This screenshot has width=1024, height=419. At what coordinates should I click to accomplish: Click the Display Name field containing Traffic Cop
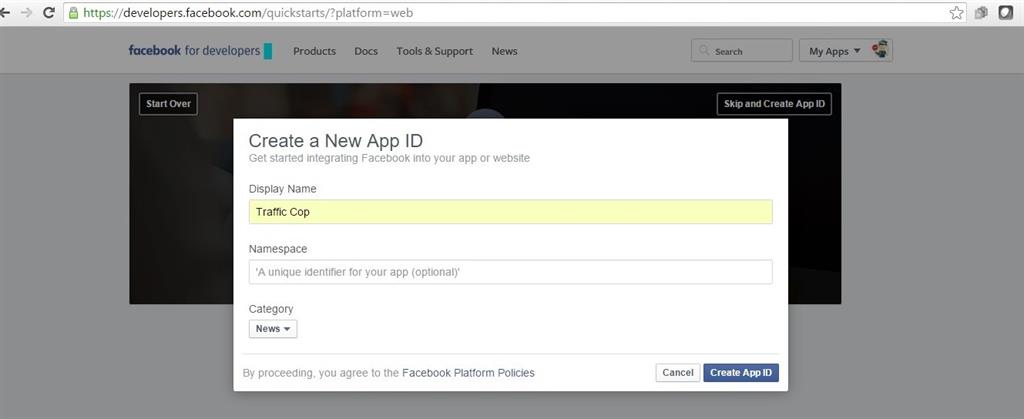510,212
